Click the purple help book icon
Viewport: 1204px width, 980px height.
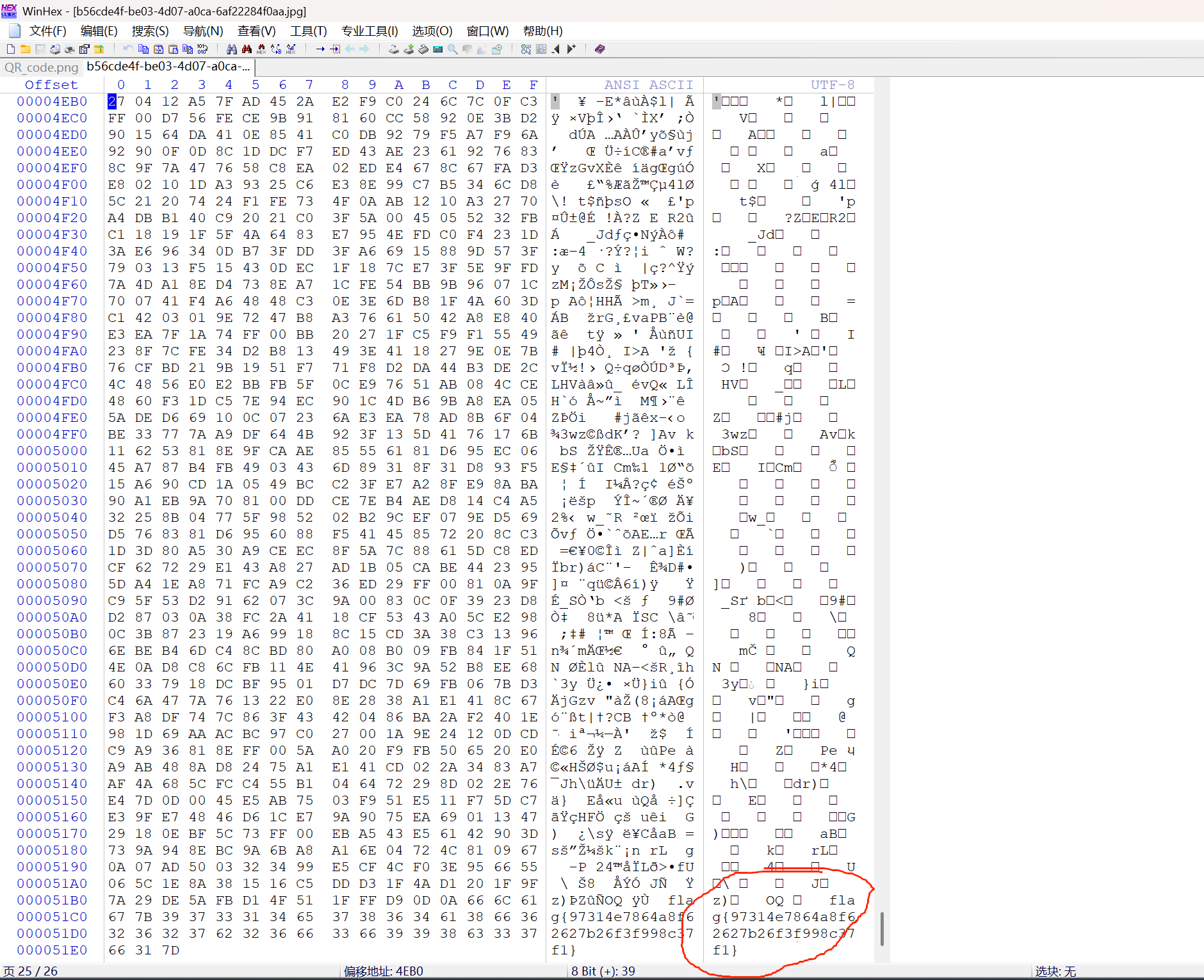coord(599,49)
